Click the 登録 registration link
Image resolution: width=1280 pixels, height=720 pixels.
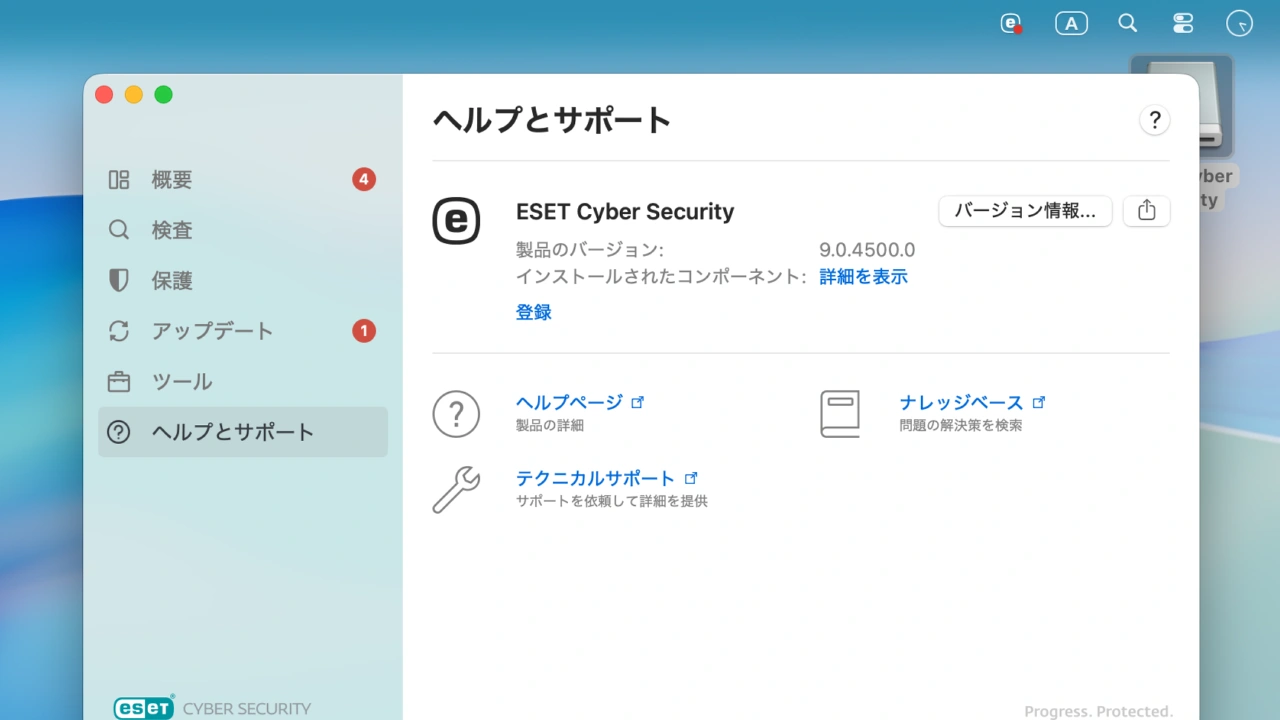(533, 312)
